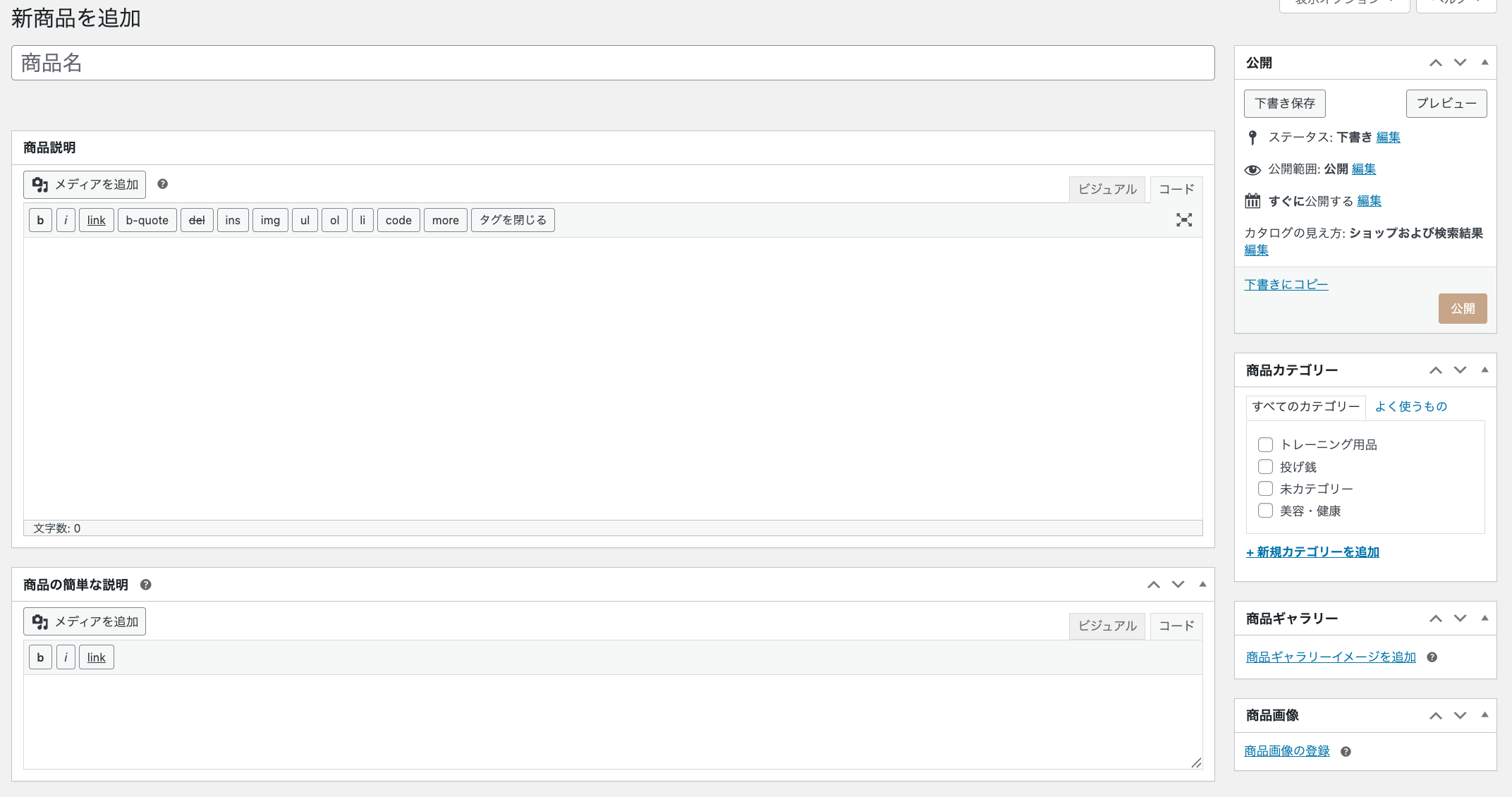Open the よく使うもの category tab
This screenshot has height=797, width=1512.
pos(1410,406)
